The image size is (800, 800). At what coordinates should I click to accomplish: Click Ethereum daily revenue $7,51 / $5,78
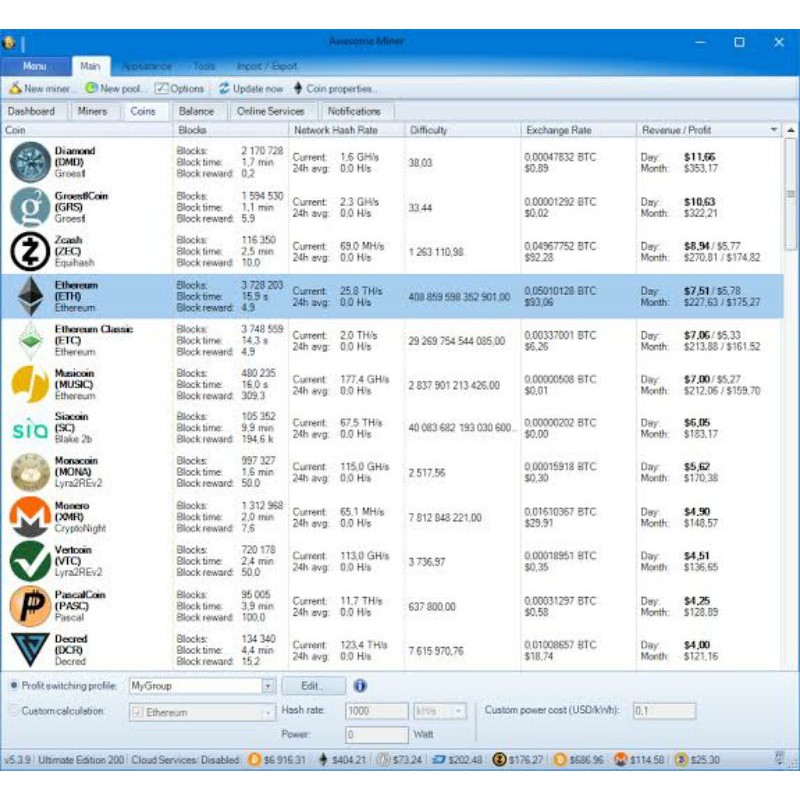coord(712,291)
